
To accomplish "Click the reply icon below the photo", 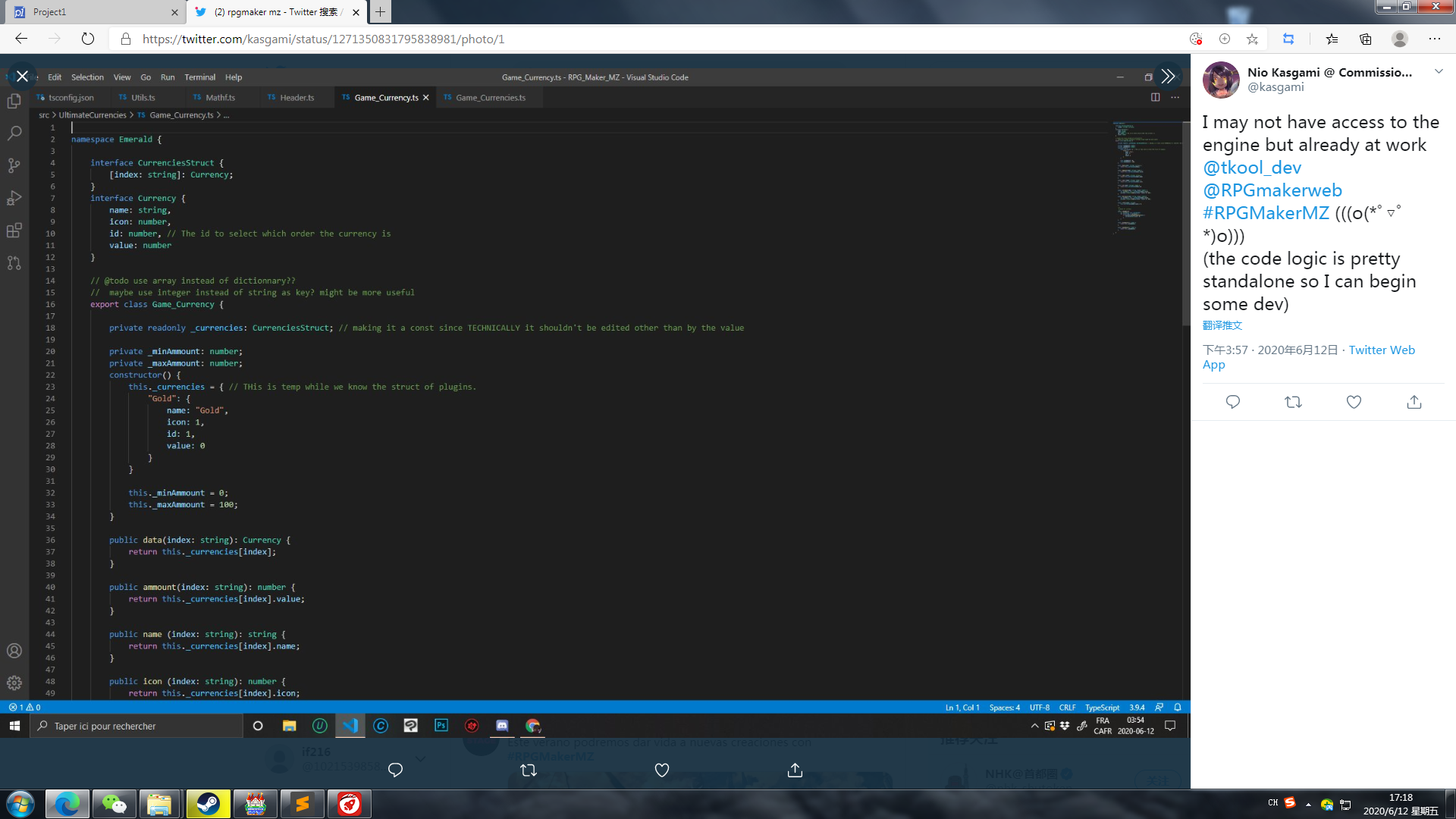I will coord(395,770).
